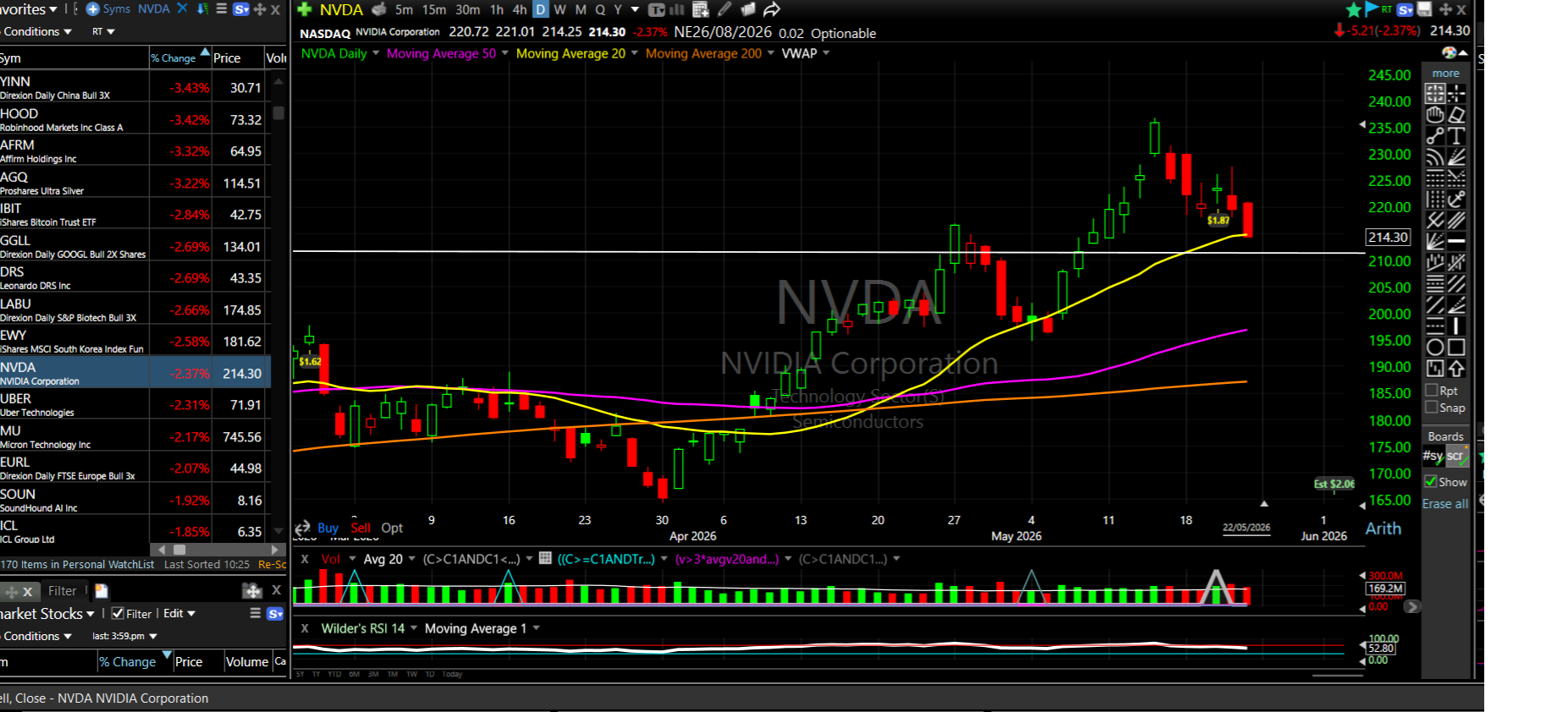Click the Buy button
Screen dimensions: 1568x712
point(327,528)
